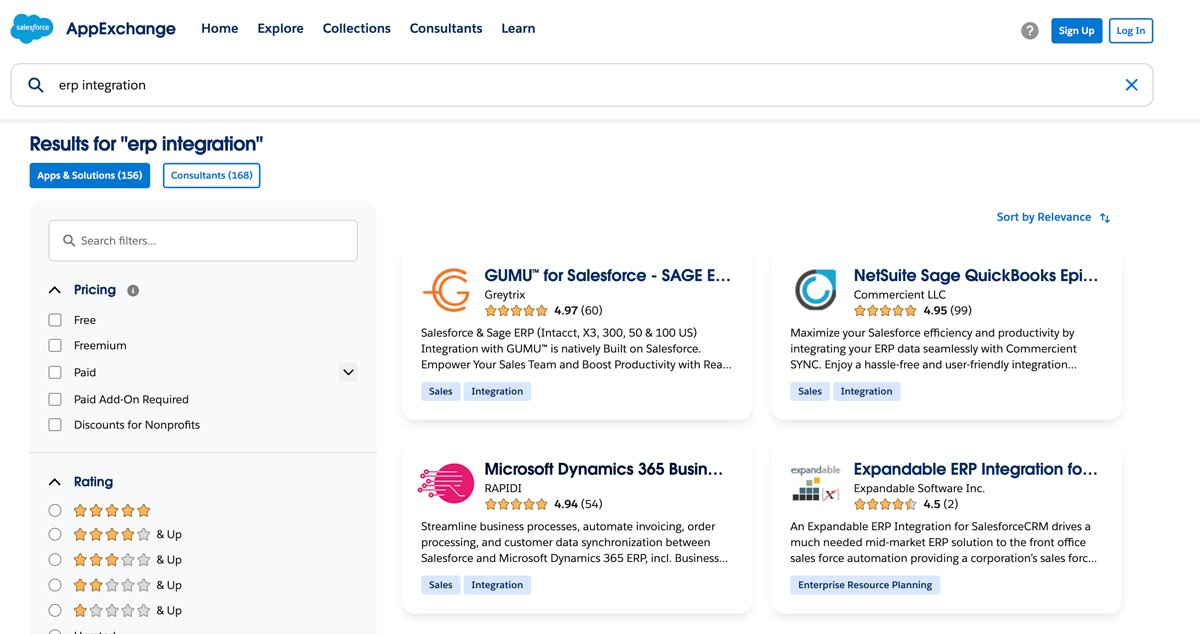Click the Salesforce cloud logo

click(x=32, y=29)
